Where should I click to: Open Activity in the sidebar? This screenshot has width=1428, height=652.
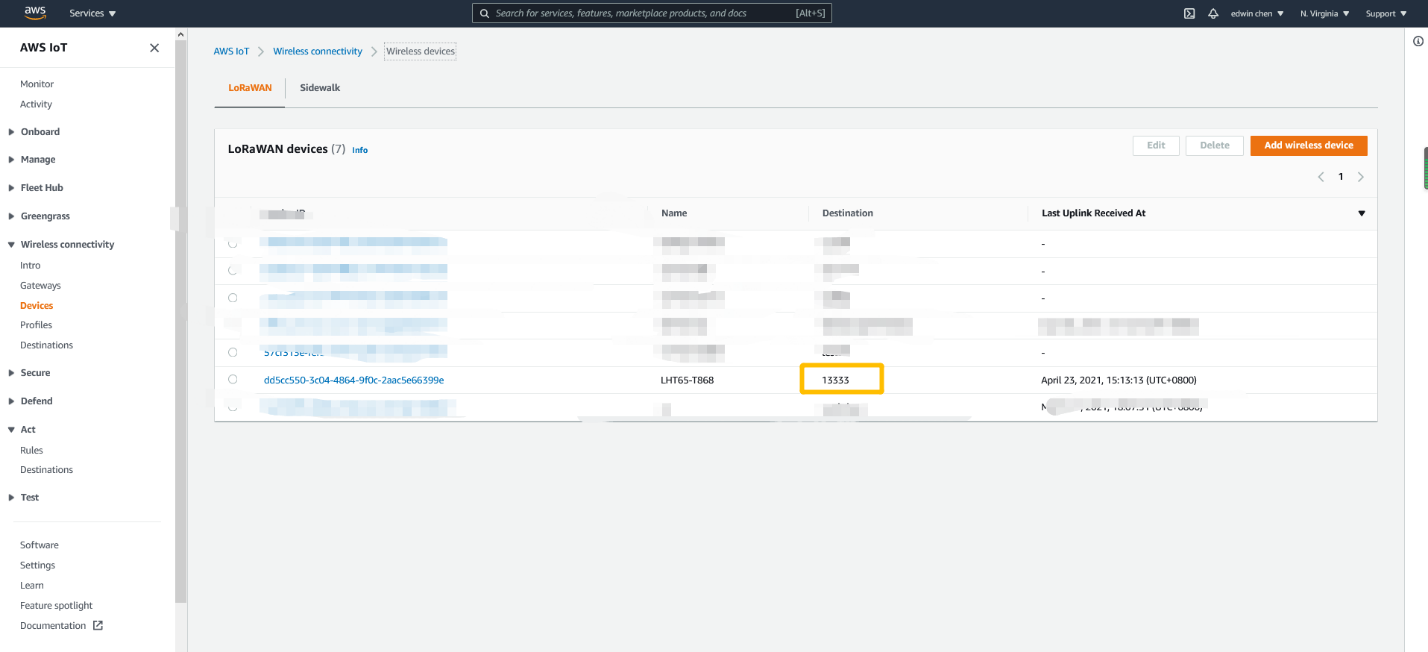pyautogui.click(x=36, y=104)
